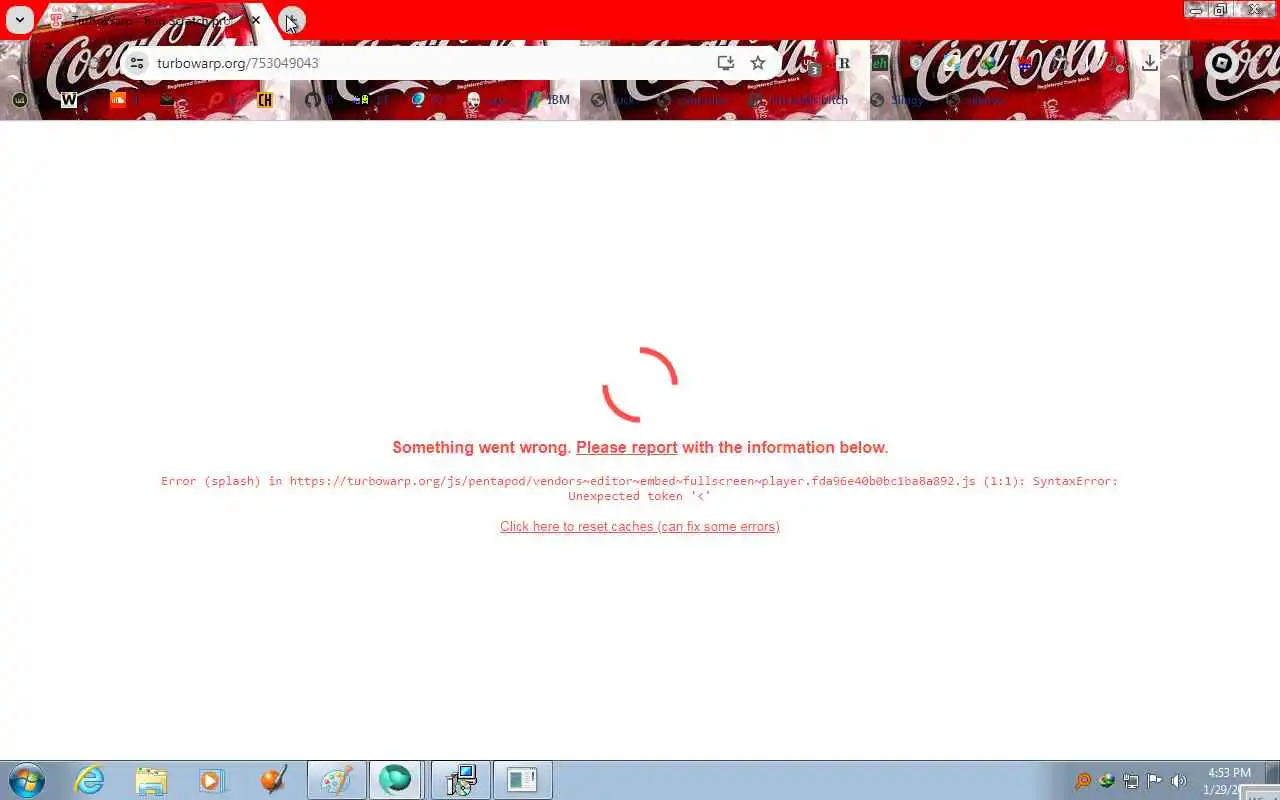Open the clock showing 4:53 PM
Viewport: 1280px width, 800px height.
tap(1229, 781)
